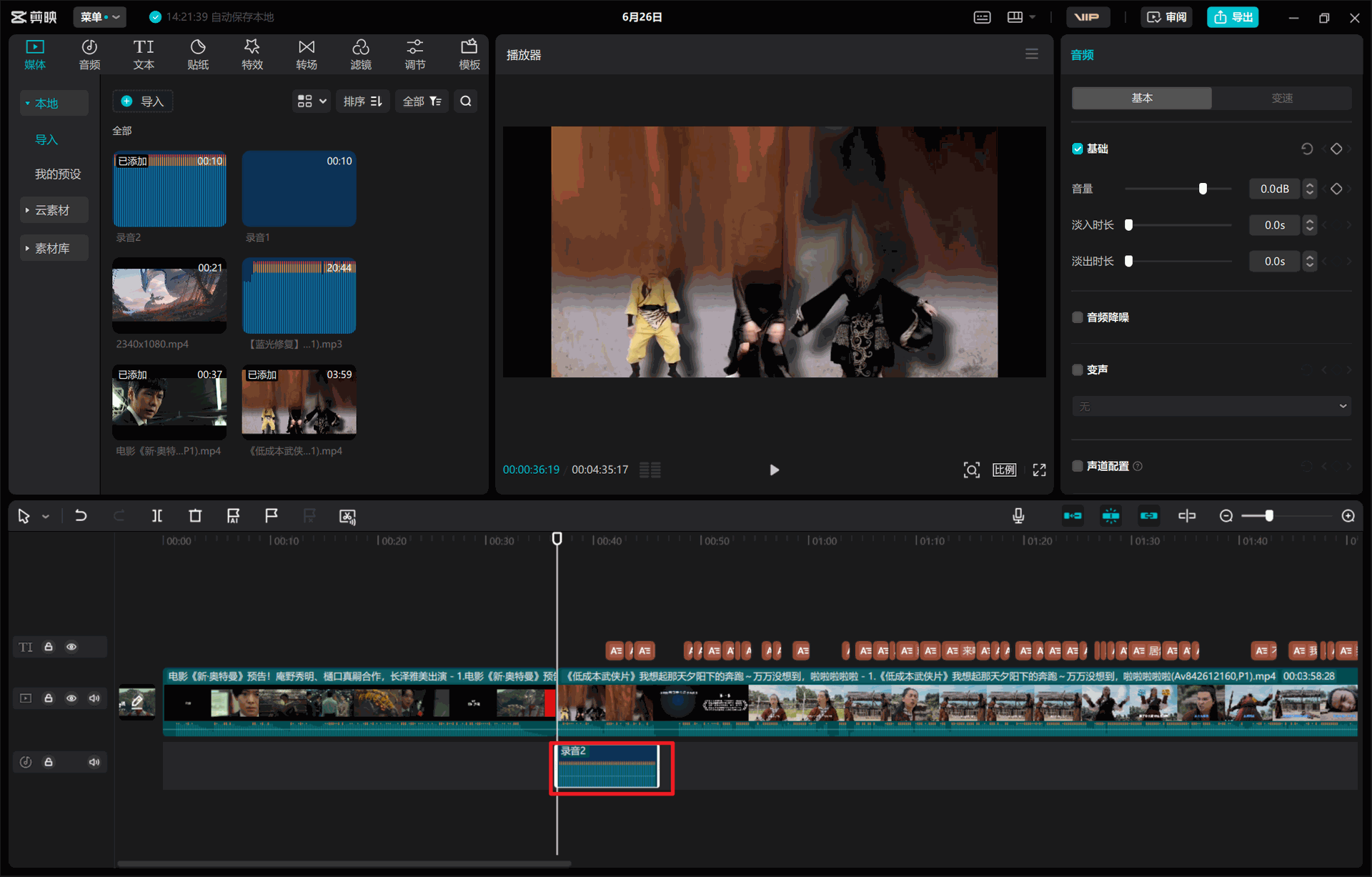Lock the text track
1372x877 pixels.
(x=49, y=647)
